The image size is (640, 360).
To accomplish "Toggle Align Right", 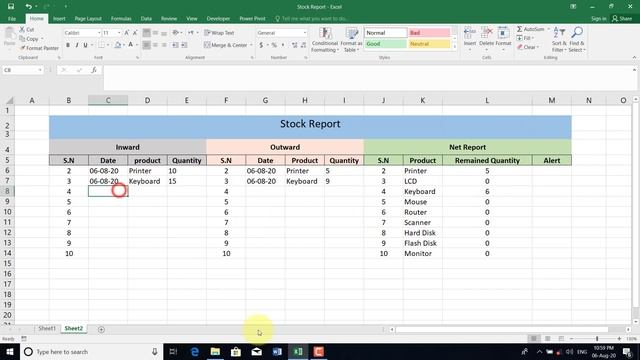I will [x=164, y=45].
